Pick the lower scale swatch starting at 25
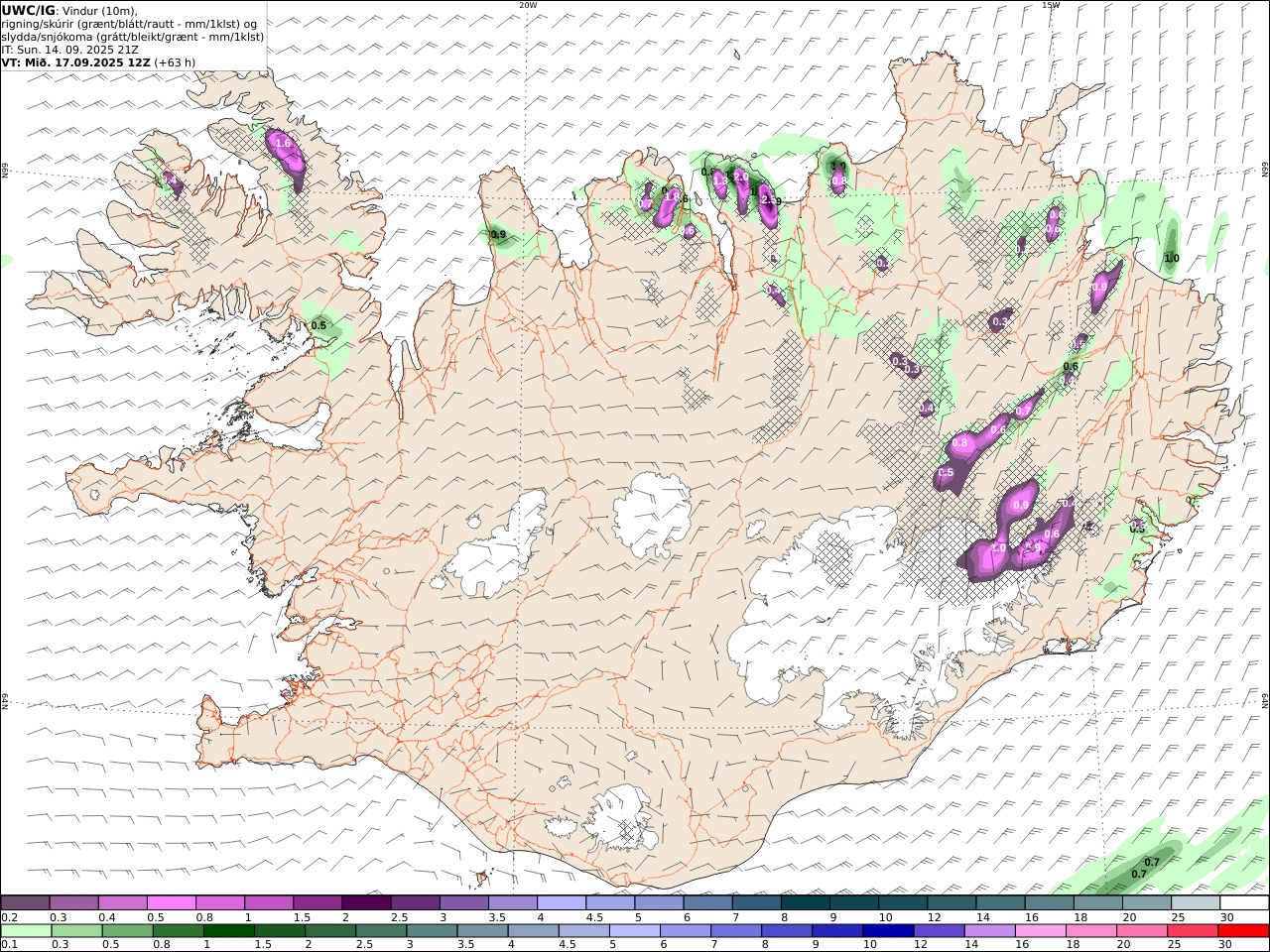This screenshot has height=952, width=1270. [x=1192, y=930]
